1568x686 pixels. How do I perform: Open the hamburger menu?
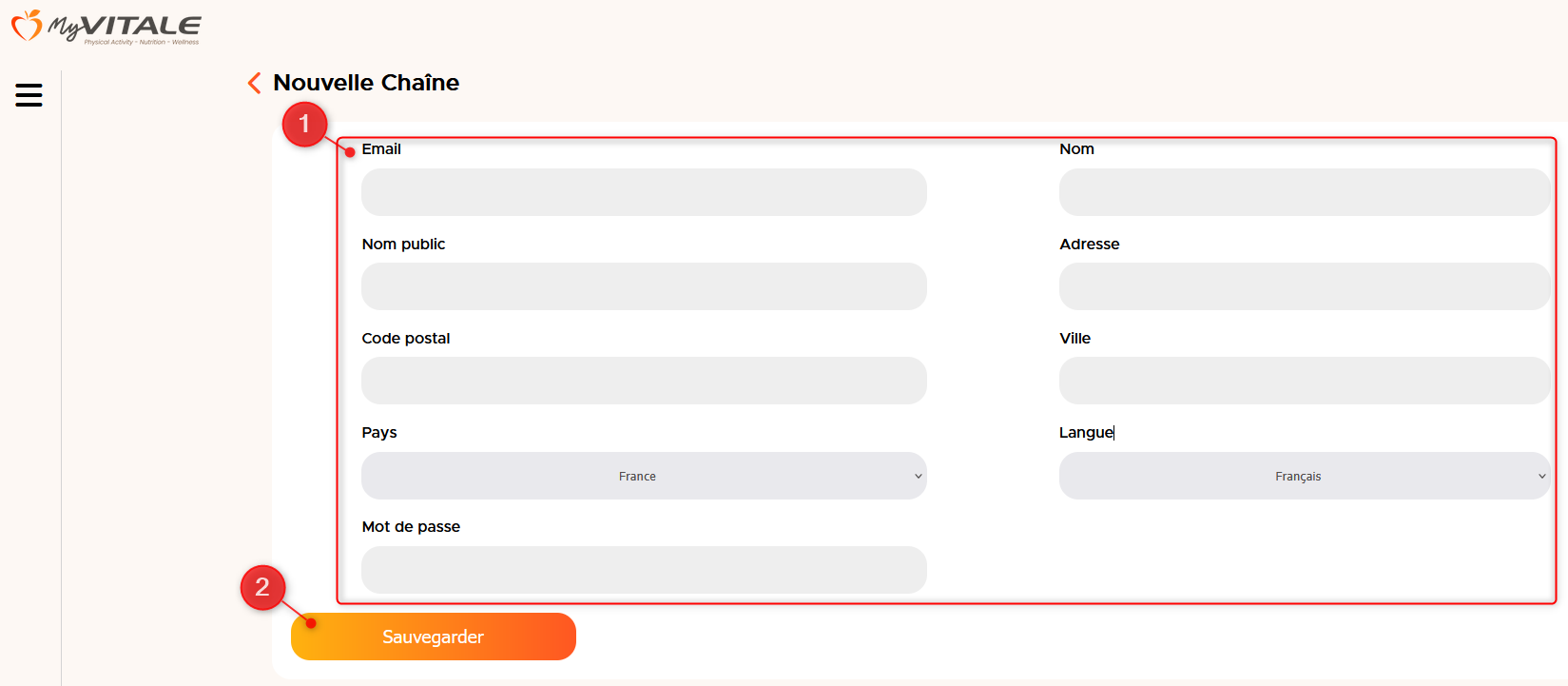29,95
